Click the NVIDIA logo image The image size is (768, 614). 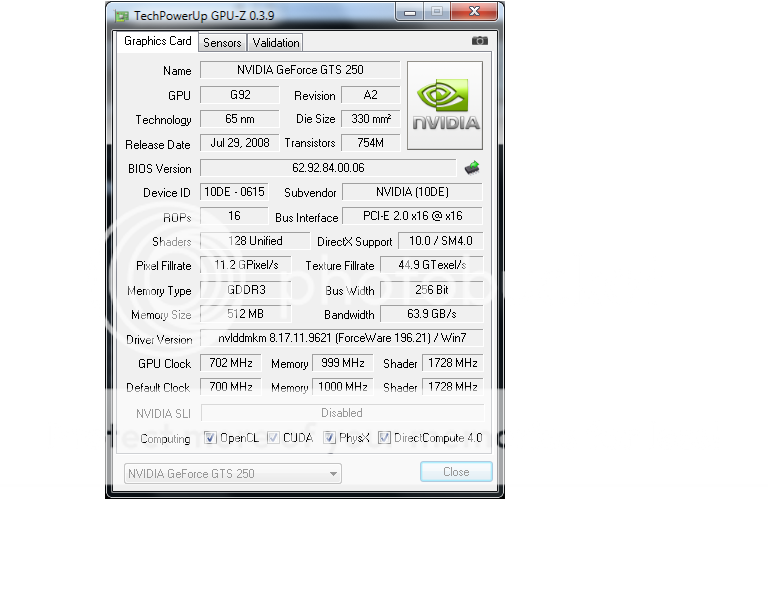[445, 105]
